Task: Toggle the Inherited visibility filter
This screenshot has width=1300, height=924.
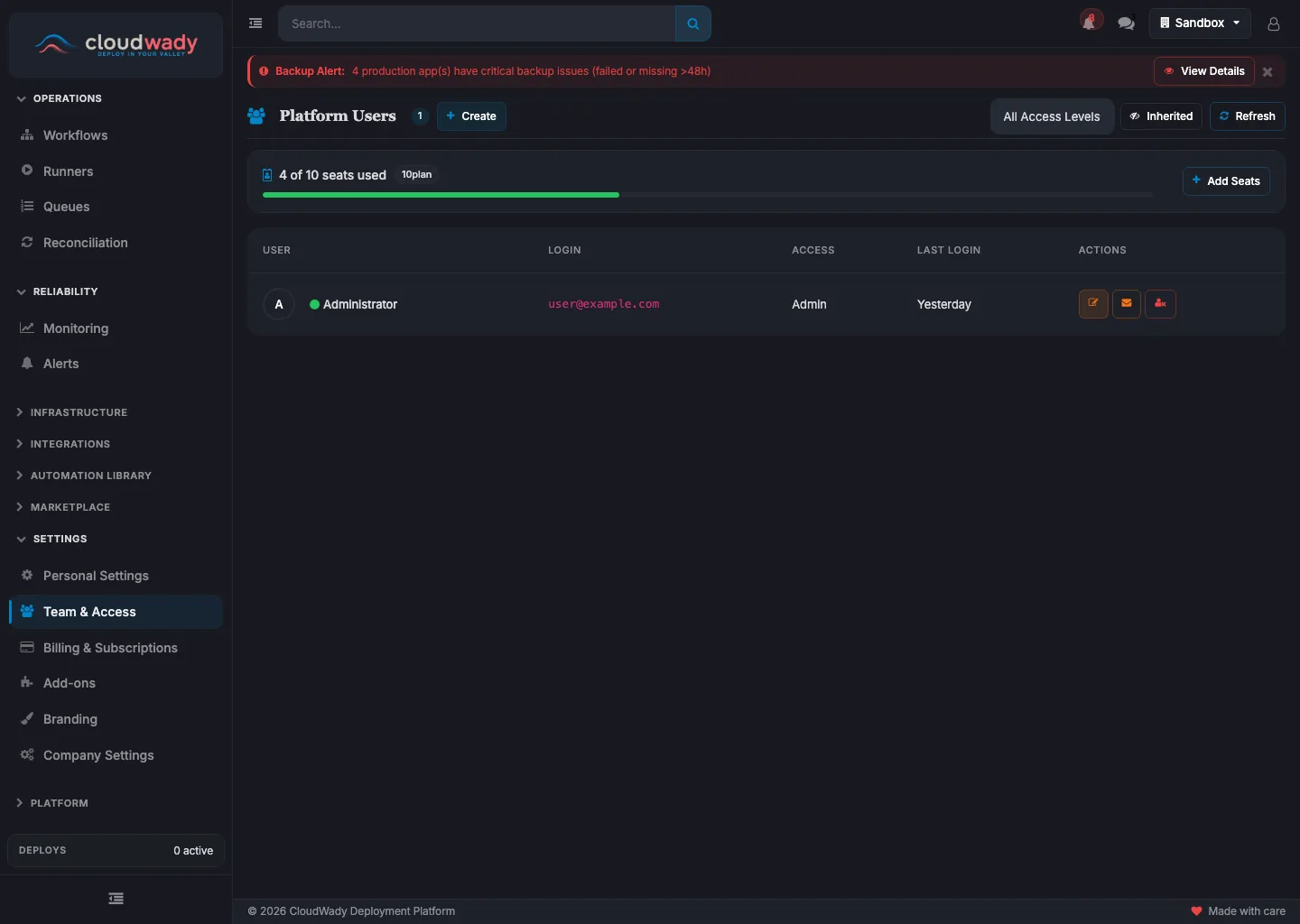Action: tap(1161, 116)
